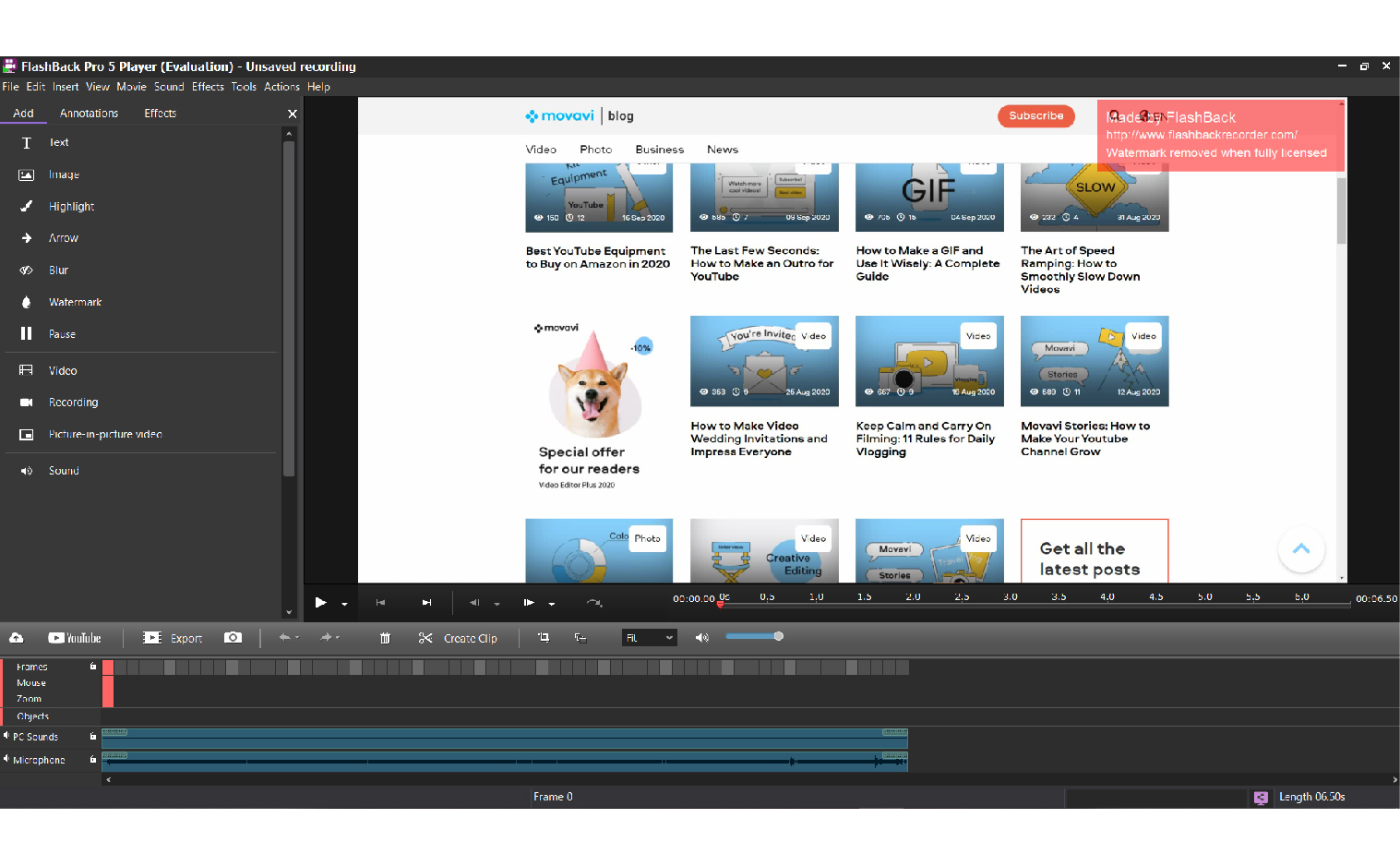Image resolution: width=1400 pixels, height=866 pixels.
Task: Click the loop playback arrow icon
Action: [594, 603]
